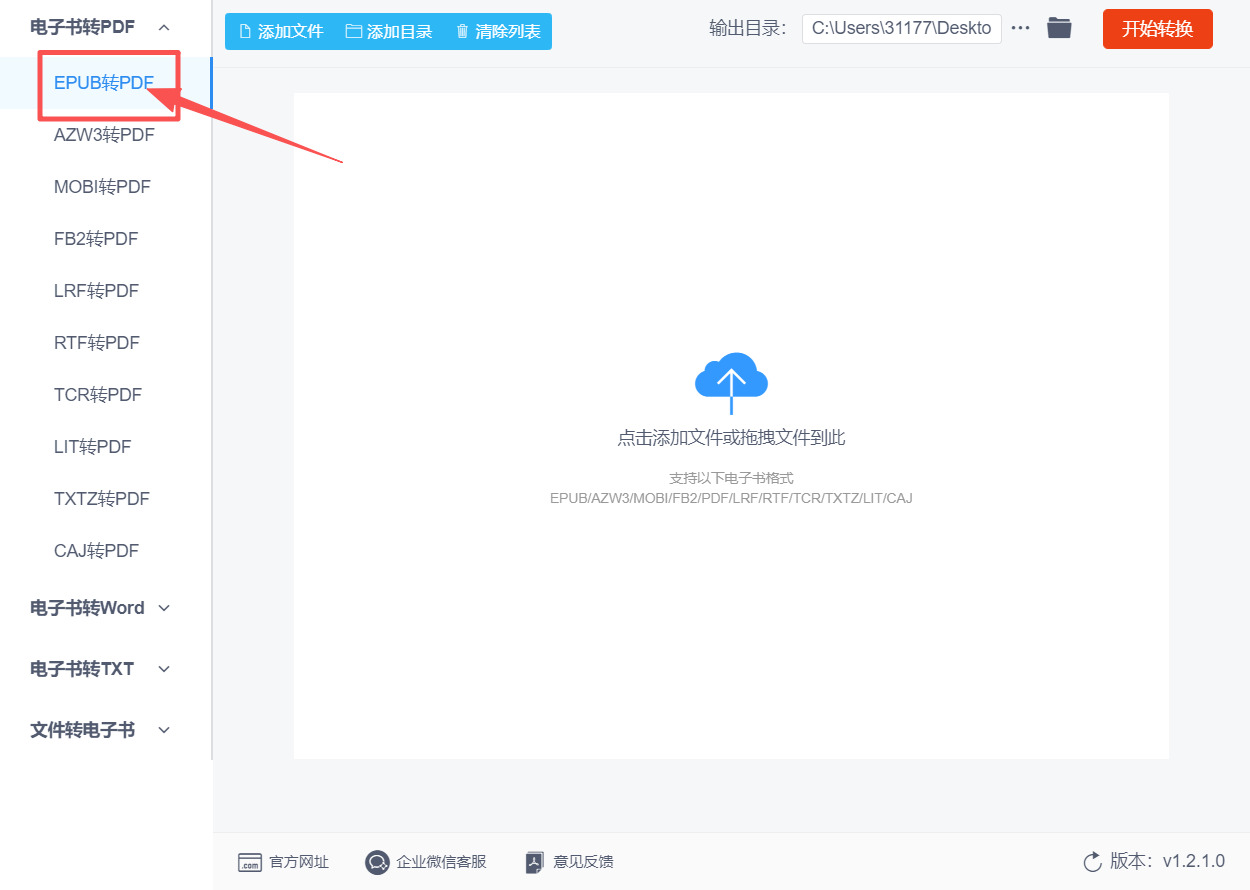The image size is (1250, 890).
Task: Expand the 电子书转TXT section
Action: click(165, 669)
